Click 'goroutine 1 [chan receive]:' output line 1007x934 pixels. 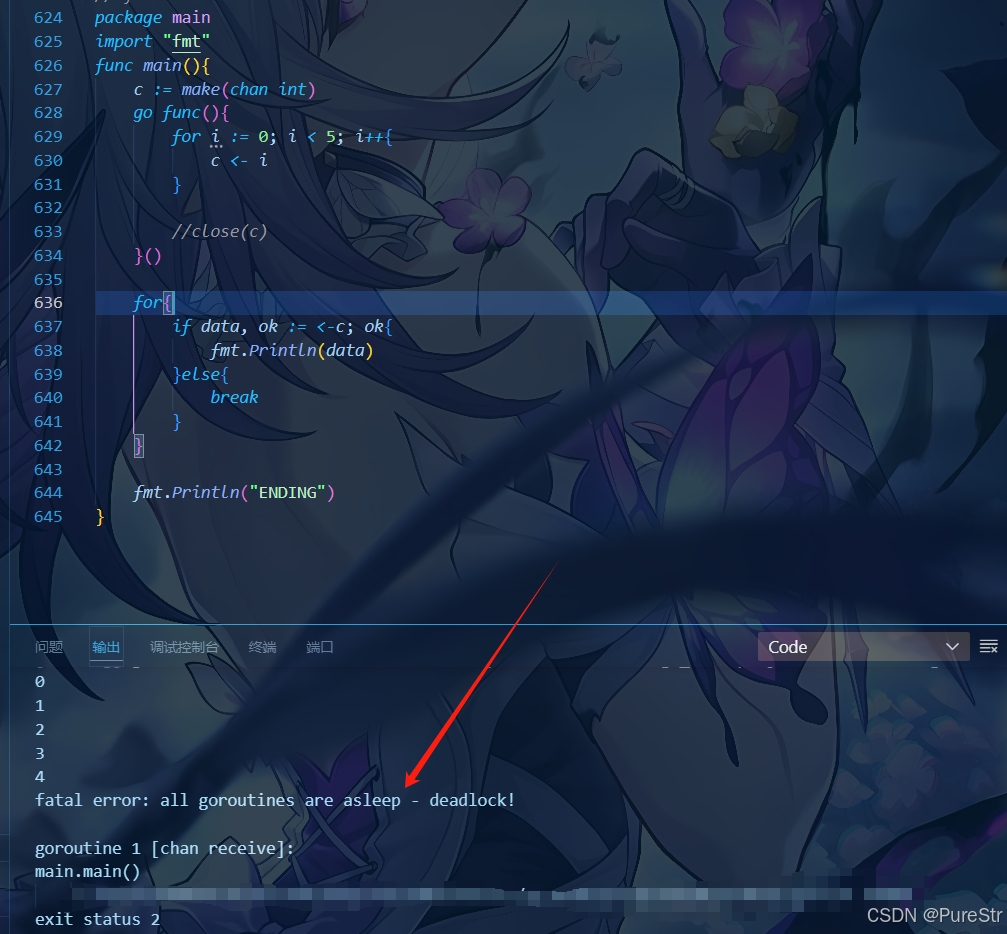[164, 849]
